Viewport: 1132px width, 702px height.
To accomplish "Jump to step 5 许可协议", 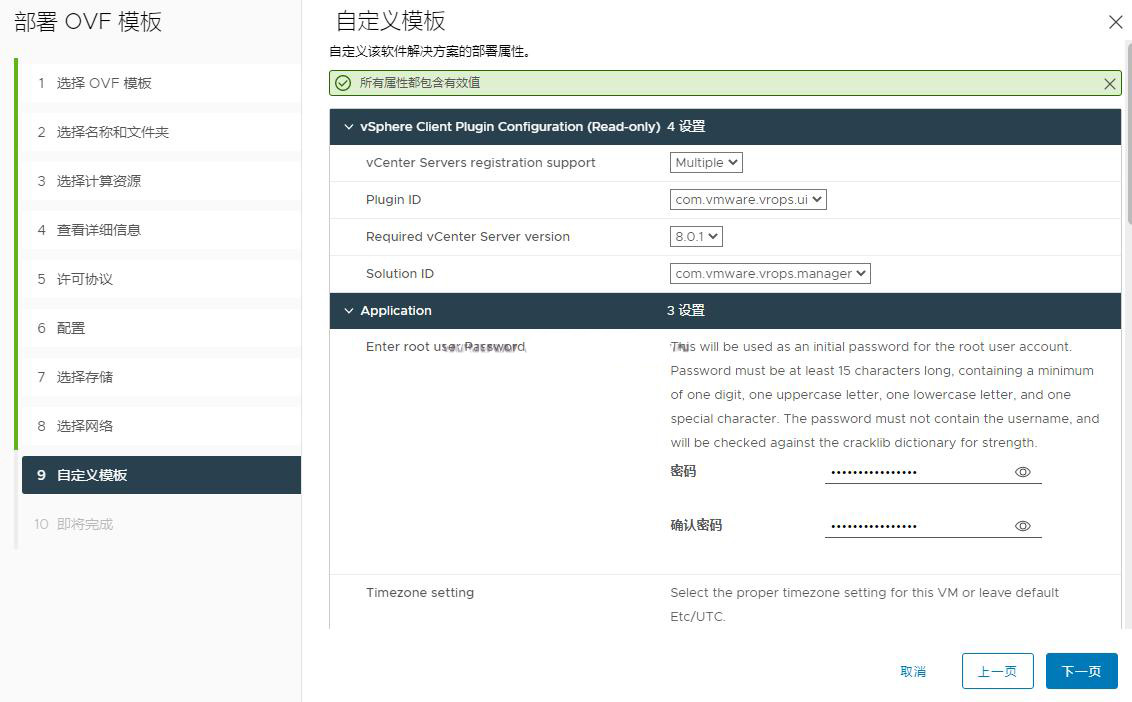I will point(85,279).
